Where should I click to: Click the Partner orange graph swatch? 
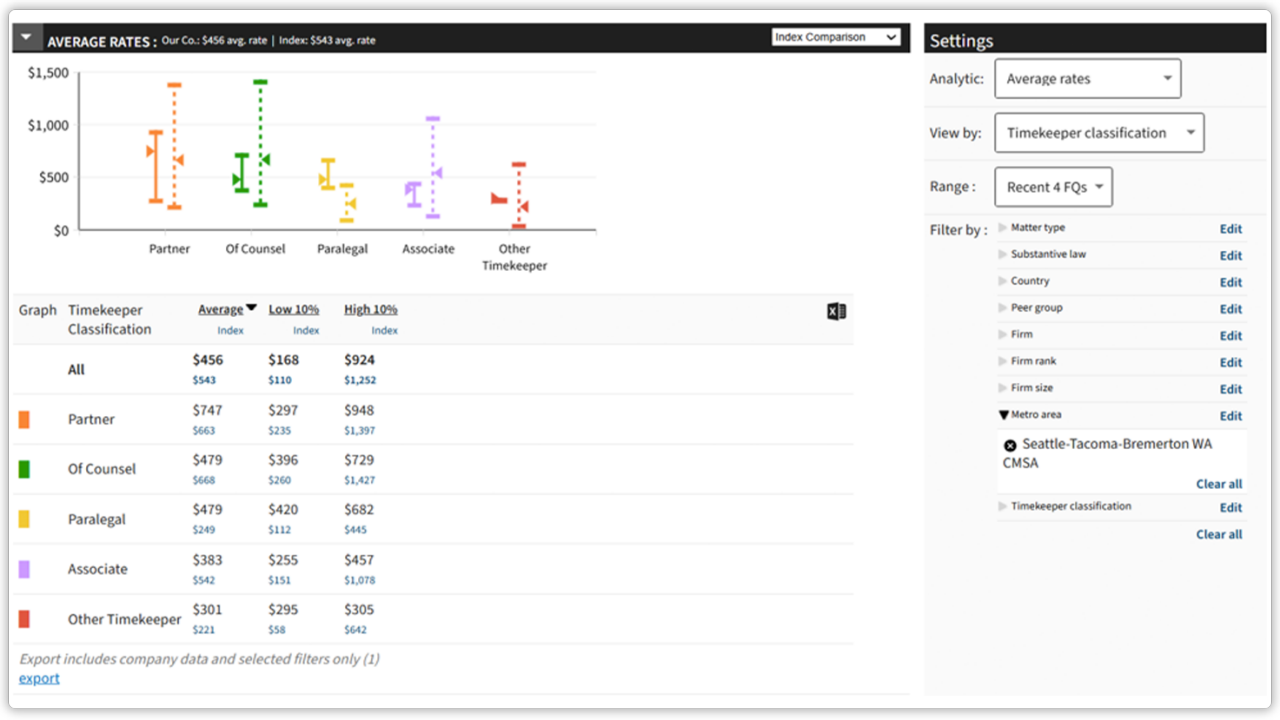(24, 420)
